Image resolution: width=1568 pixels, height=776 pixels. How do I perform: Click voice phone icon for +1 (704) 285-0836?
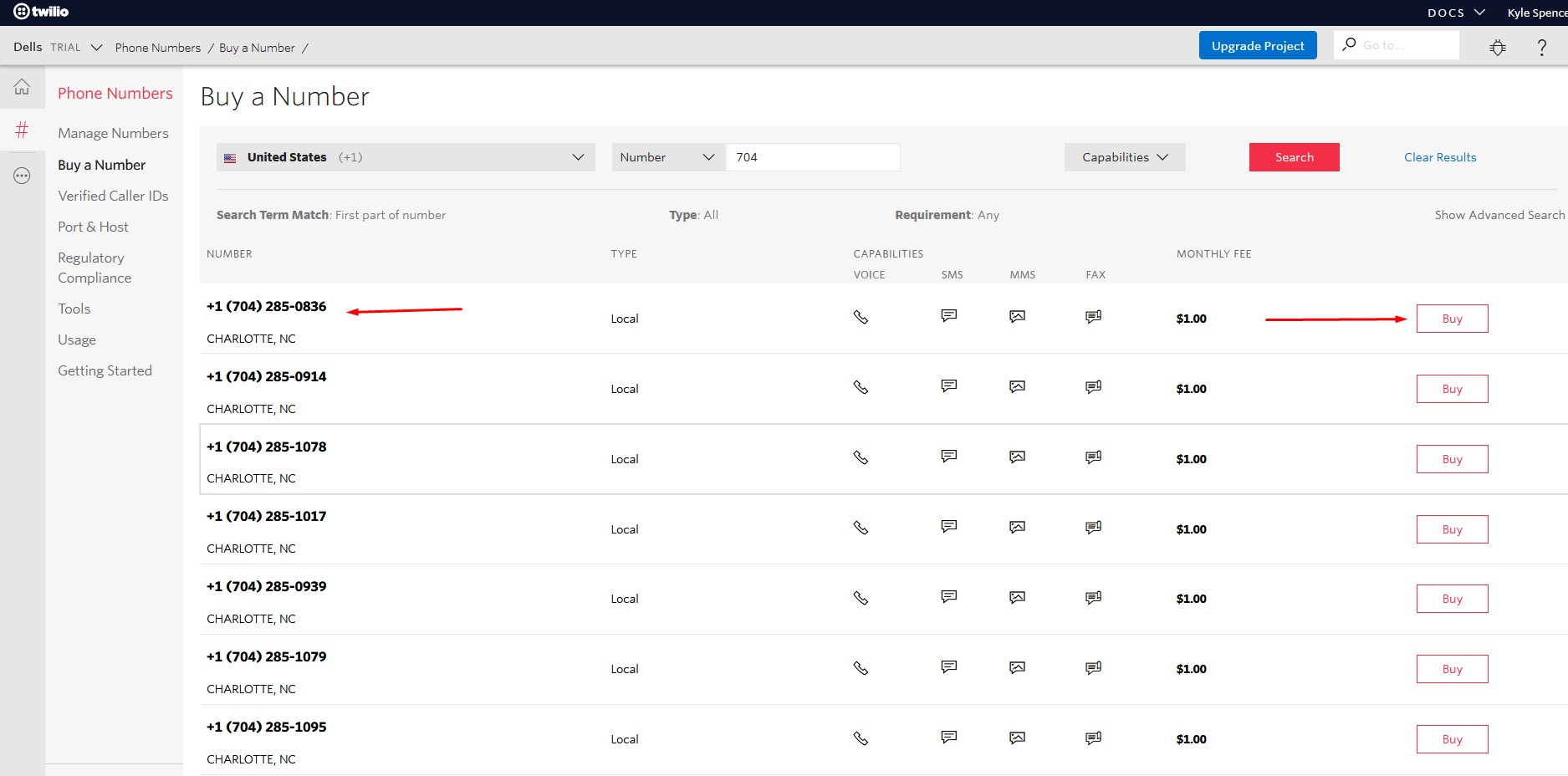click(861, 317)
